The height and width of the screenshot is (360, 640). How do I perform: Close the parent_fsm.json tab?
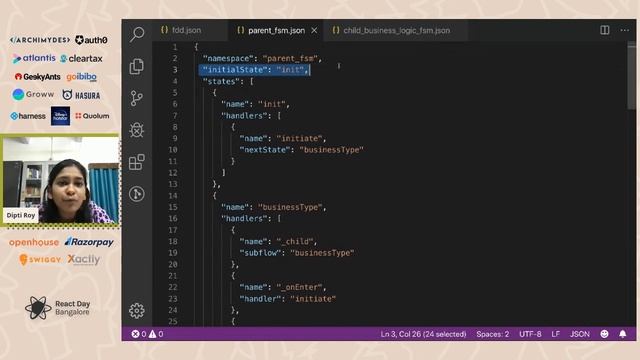tap(314, 30)
